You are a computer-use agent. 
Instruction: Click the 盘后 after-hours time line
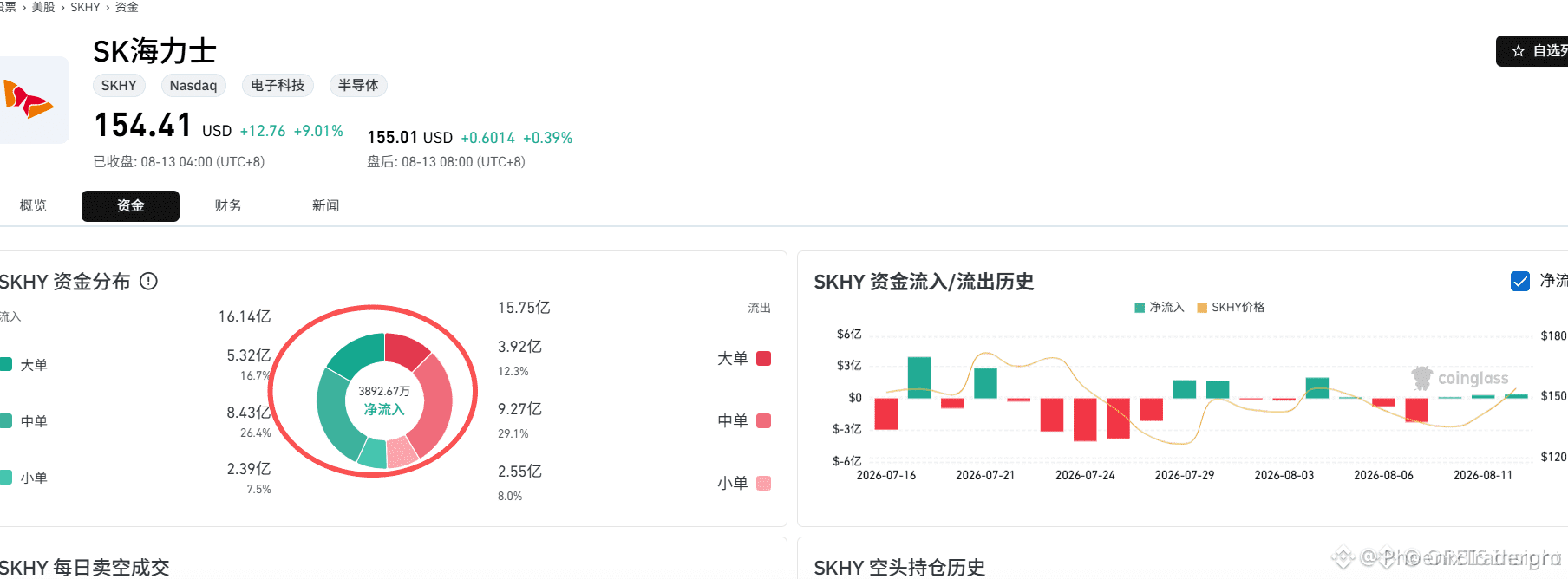[446, 162]
